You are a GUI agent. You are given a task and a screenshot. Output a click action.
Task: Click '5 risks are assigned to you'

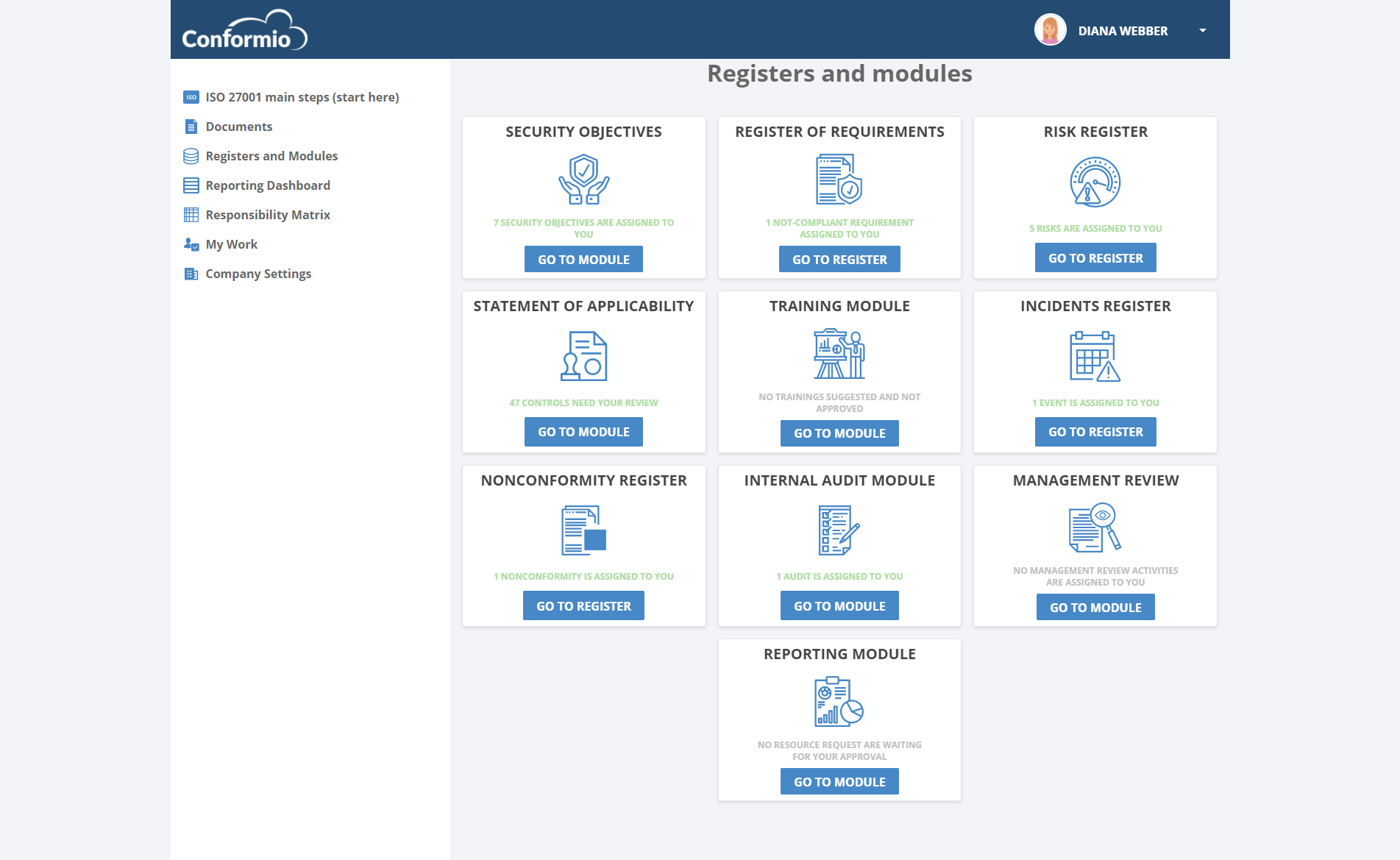point(1095,228)
